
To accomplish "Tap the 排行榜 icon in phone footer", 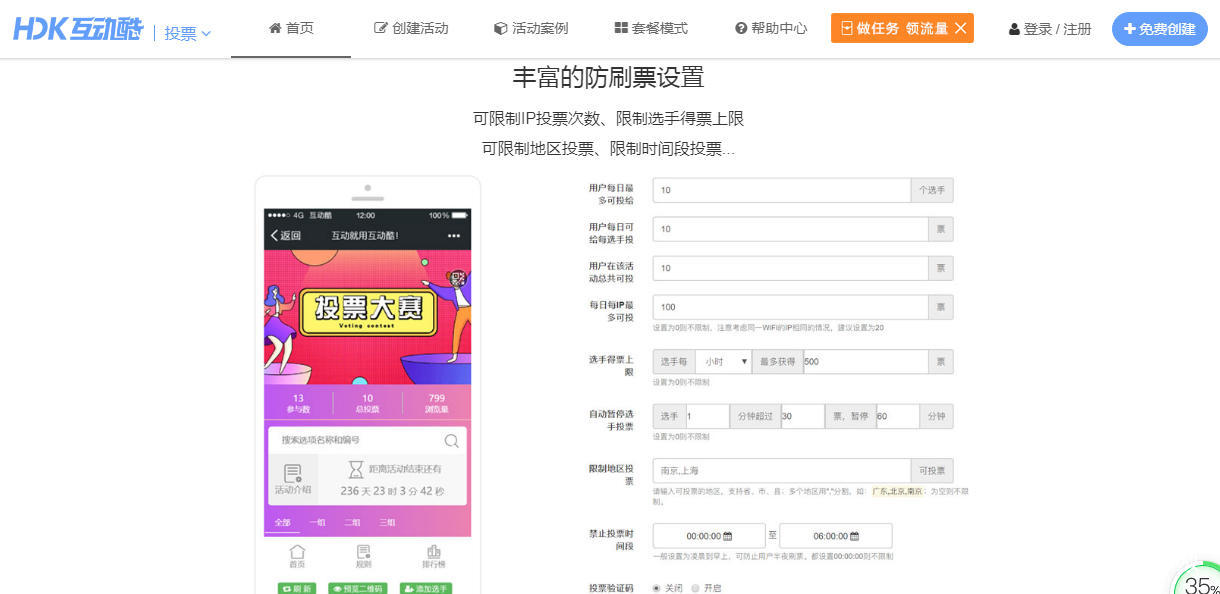I will click(x=434, y=557).
